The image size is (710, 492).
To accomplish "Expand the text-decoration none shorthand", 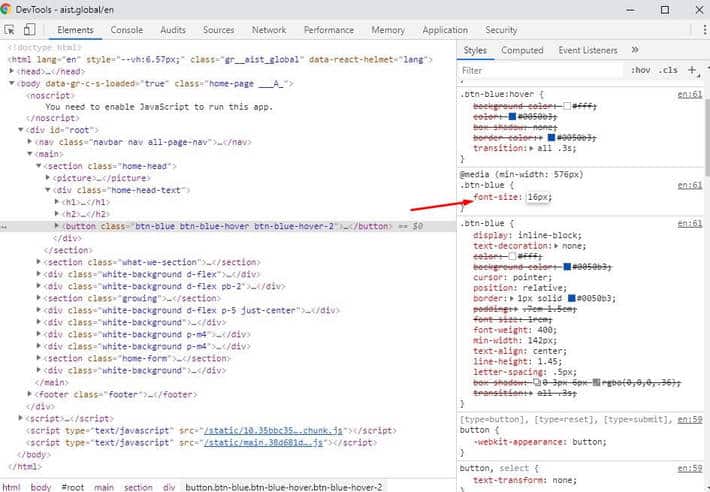I will pos(556,246).
